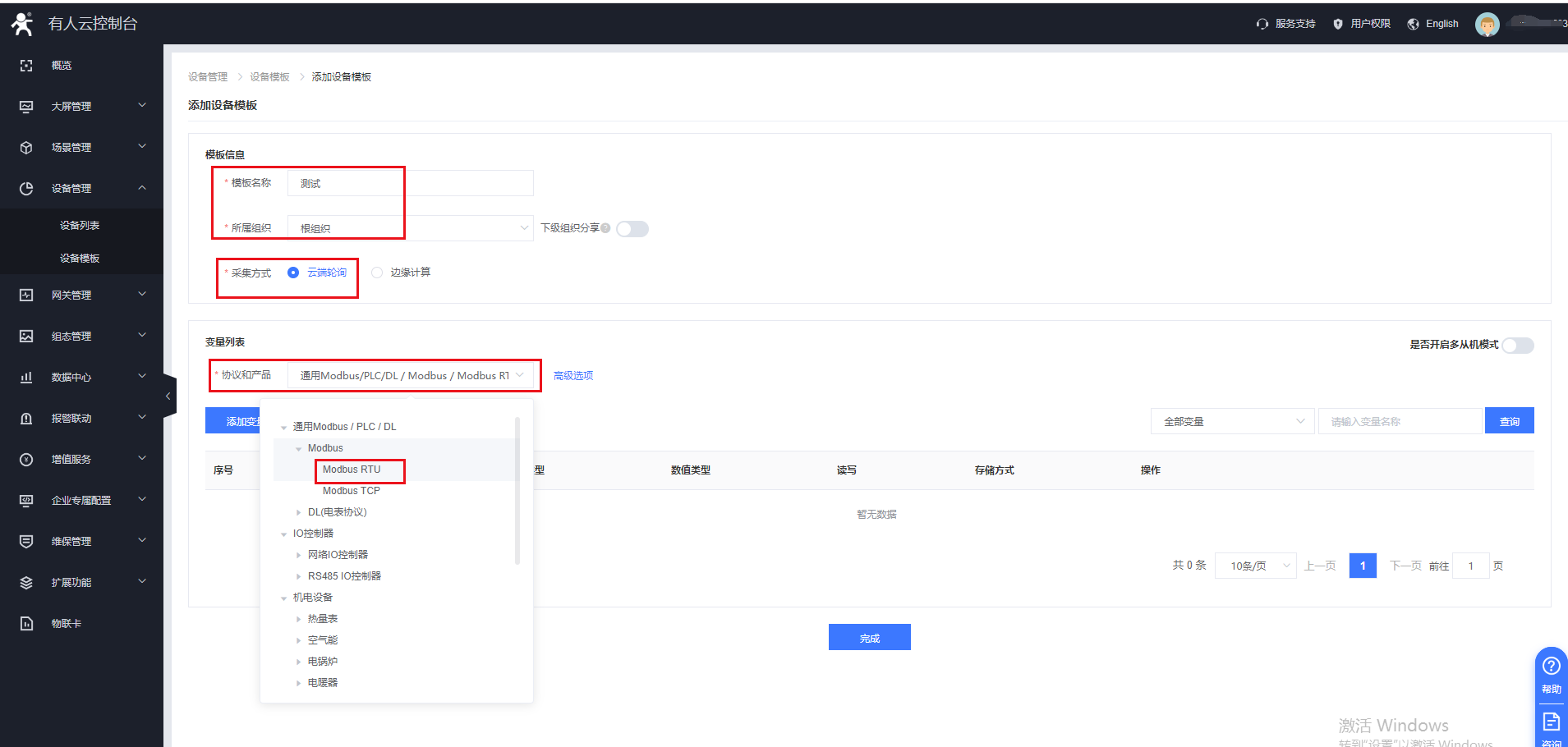The image size is (1568, 747).
Task: Open the 帮助 help question-mark icon
Action: (x=1551, y=666)
